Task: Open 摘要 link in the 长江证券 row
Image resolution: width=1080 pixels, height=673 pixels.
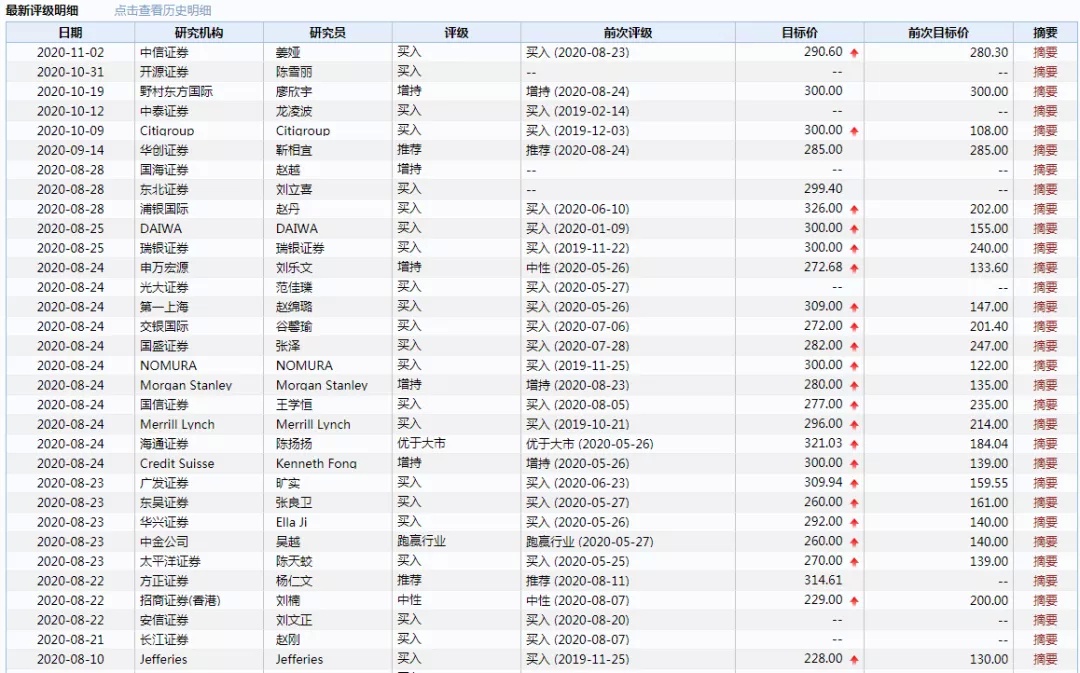Action: pyautogui.click(x=1045, y=640)
